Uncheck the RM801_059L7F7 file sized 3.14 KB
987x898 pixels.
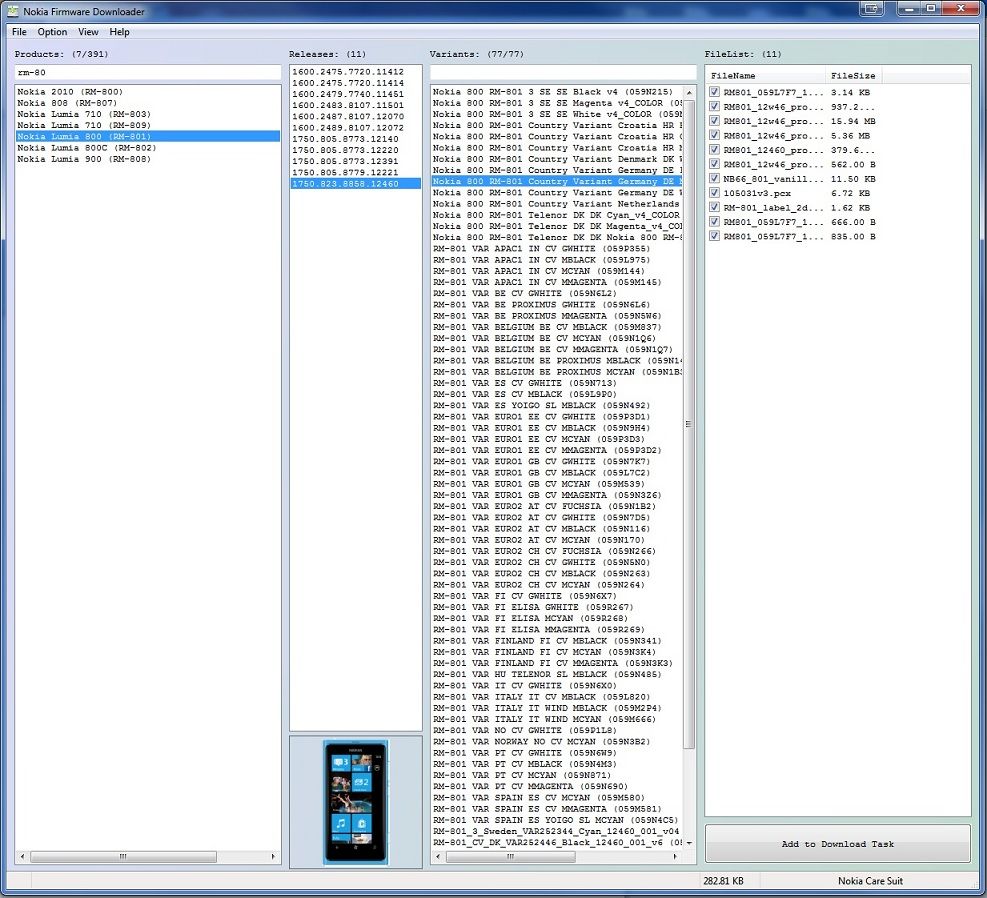coord(714,92)
